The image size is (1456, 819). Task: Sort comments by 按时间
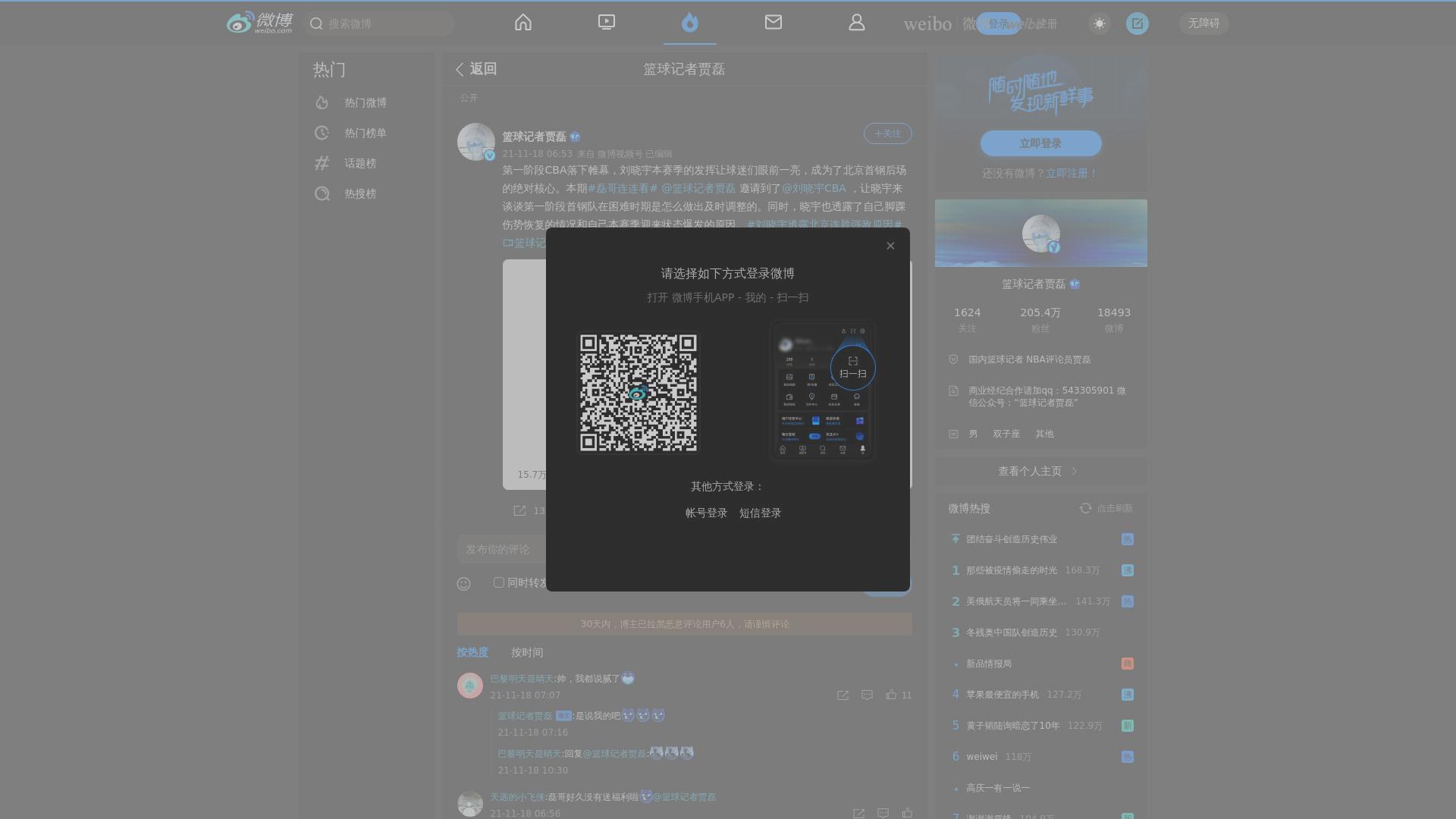pyautogui.click(x=527, y=652)
